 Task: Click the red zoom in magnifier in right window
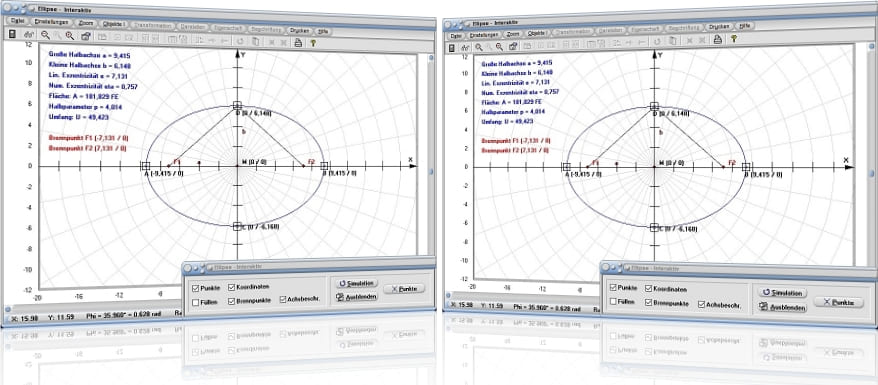(x=499, y=46)
